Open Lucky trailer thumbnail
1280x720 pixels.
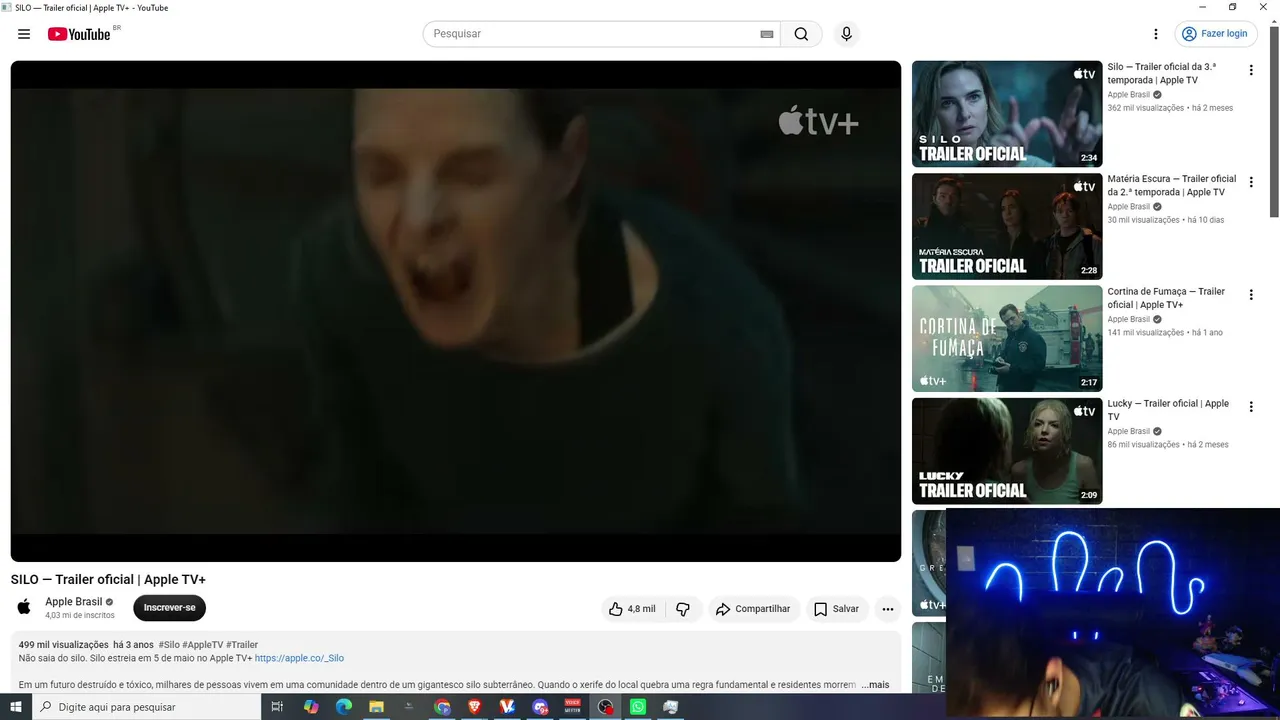click(x=1007, y=451)
